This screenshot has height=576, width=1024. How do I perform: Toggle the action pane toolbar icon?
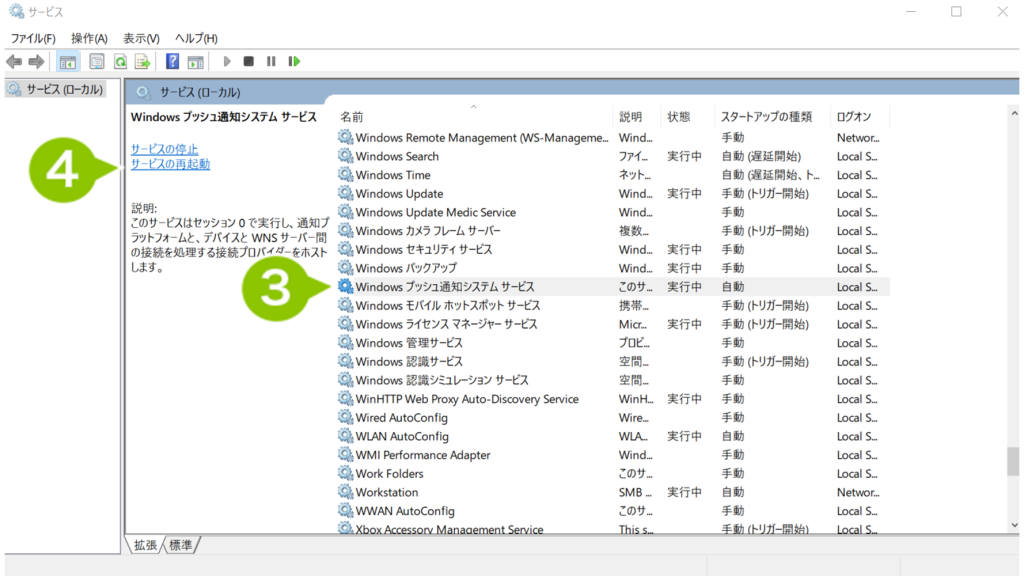[x=195, y=61]
